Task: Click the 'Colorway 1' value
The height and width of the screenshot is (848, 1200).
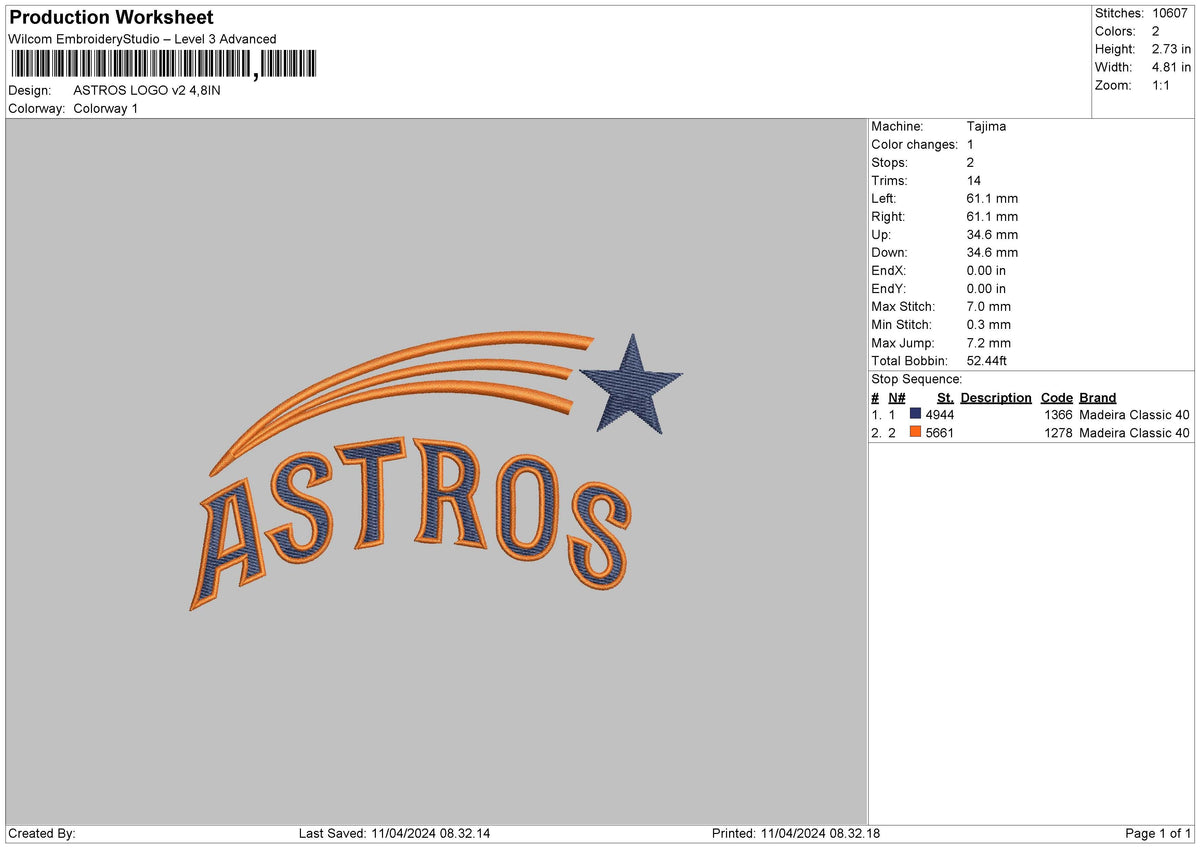Action: [x=106, y=108]
